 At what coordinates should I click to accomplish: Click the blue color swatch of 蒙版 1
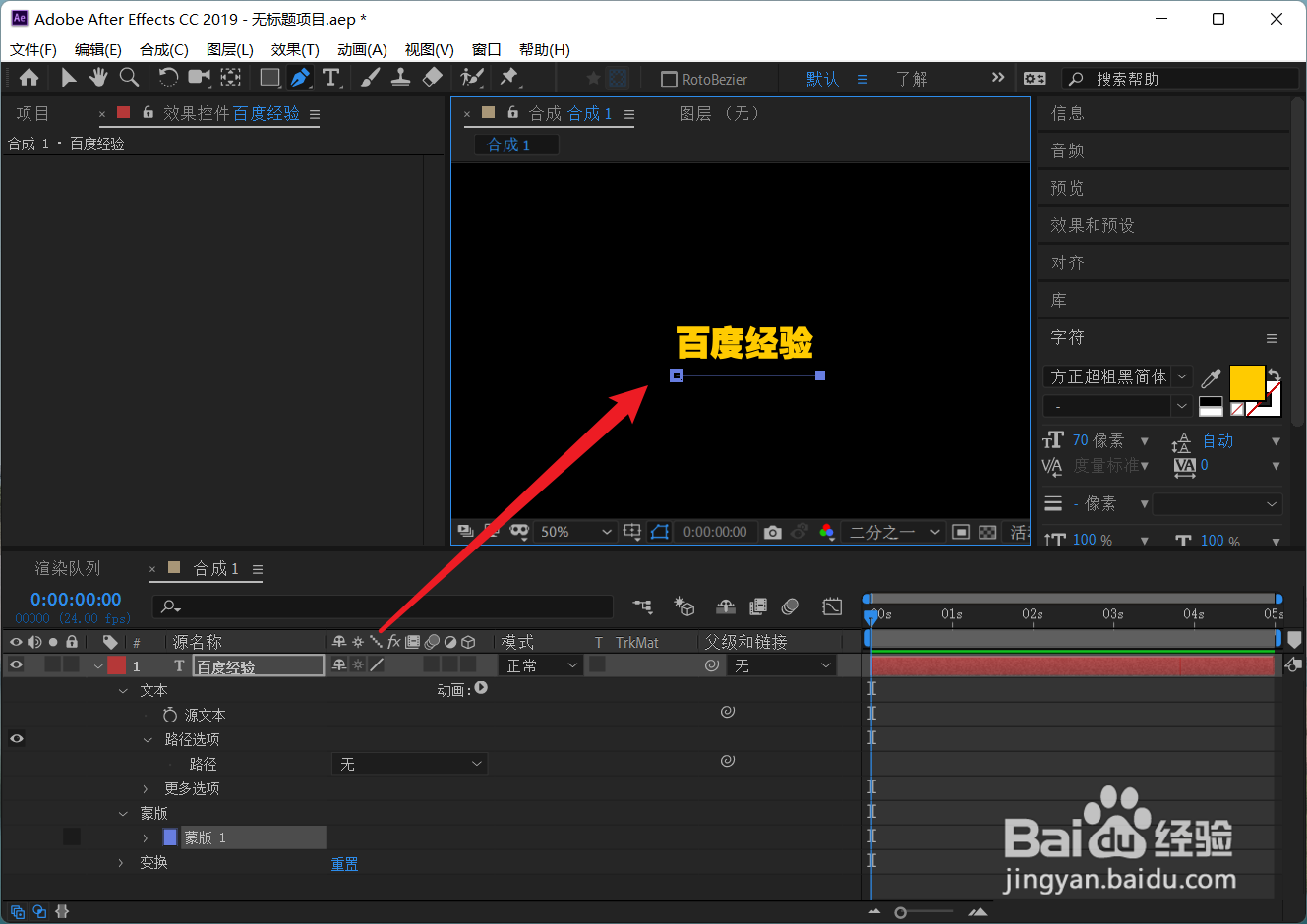(170, 837)
